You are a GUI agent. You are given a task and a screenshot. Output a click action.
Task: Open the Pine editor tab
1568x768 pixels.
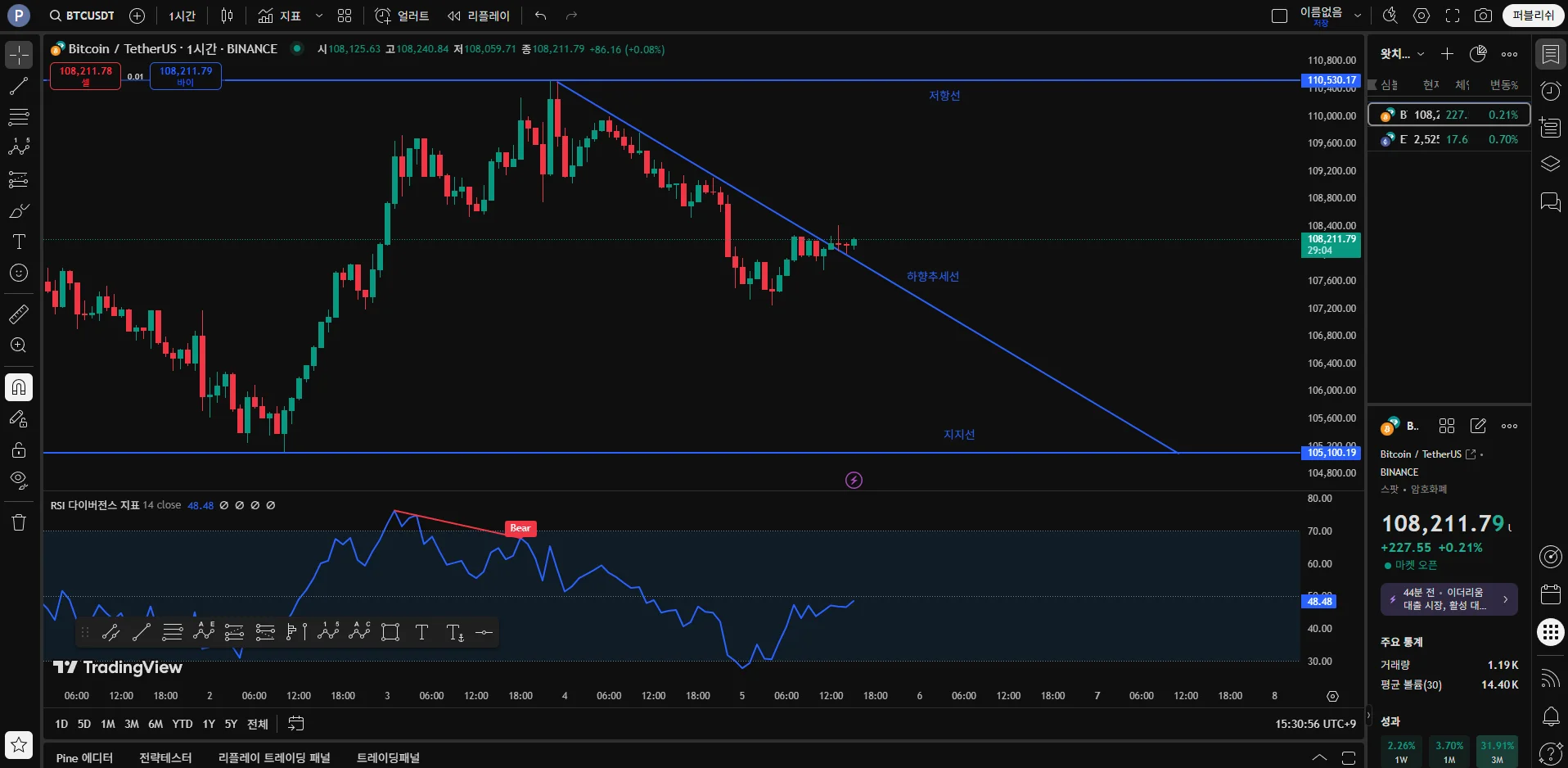(84, 757)
